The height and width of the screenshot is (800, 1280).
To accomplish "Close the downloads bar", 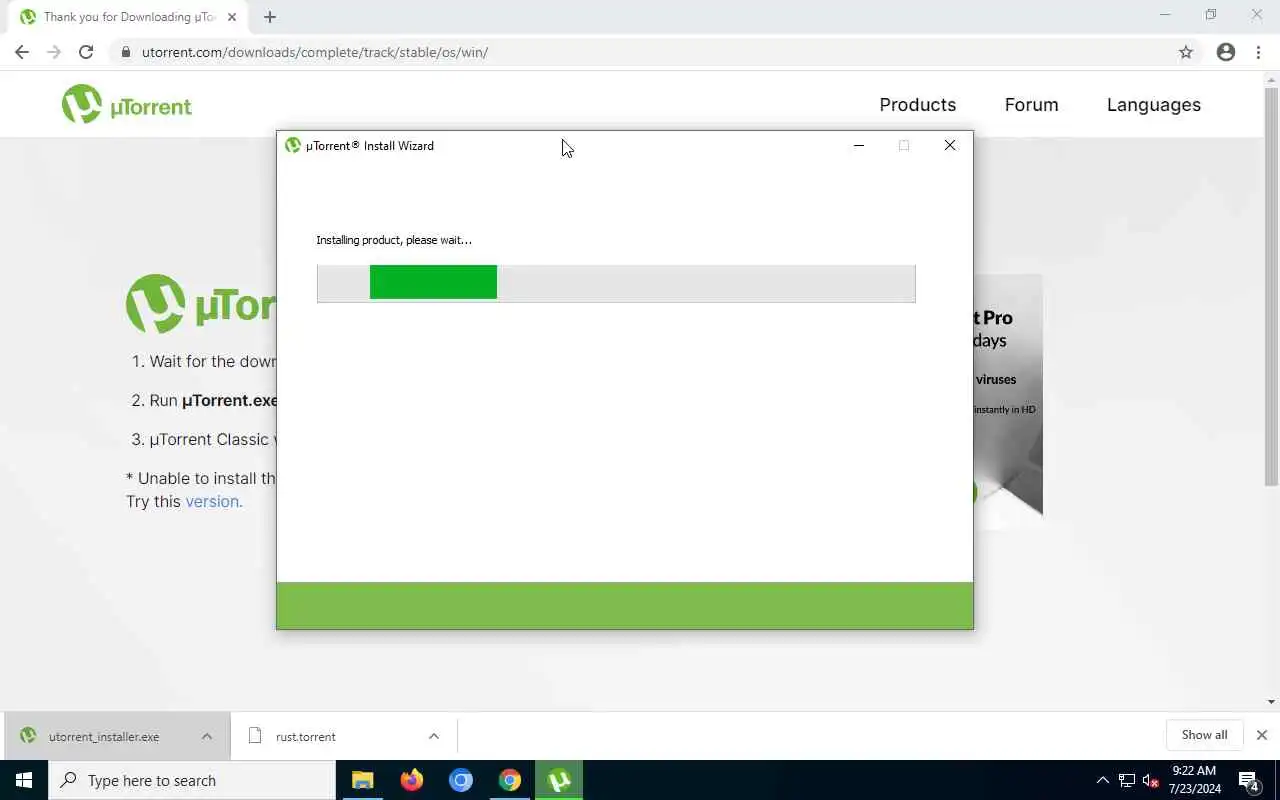I will [x=1261, y=735].
